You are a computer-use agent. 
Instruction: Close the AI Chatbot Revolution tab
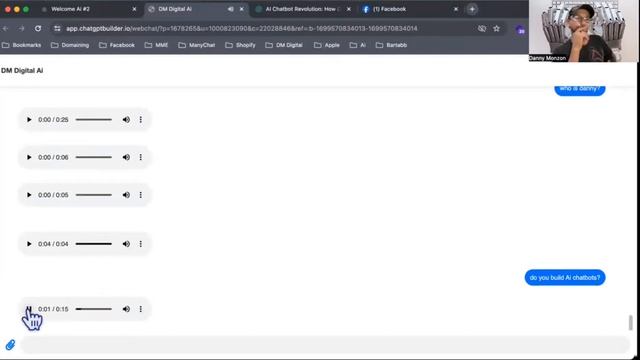[349, 9]
